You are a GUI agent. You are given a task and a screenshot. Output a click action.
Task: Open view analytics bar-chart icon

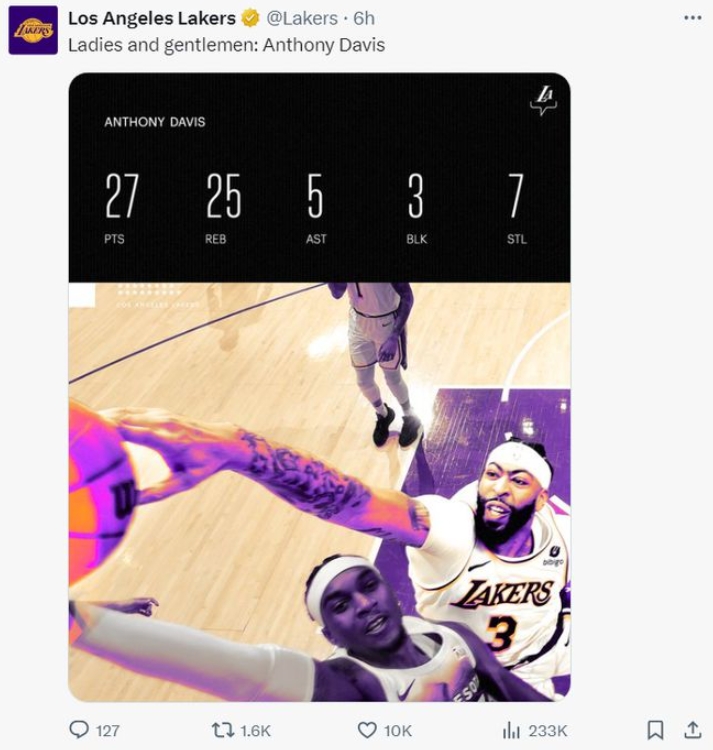tap(511, 730)
